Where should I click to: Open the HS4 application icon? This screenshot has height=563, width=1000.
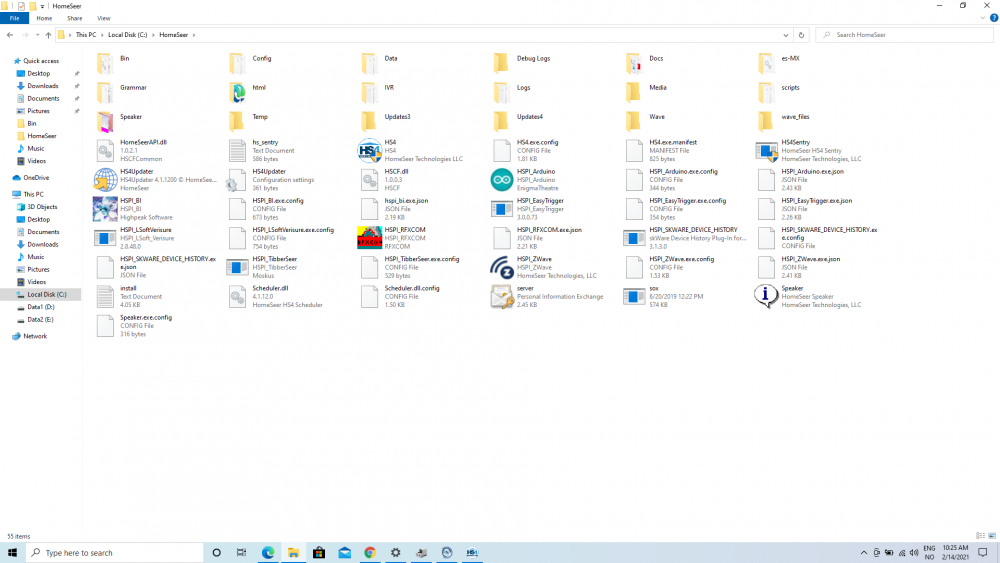tap(369, 150)
